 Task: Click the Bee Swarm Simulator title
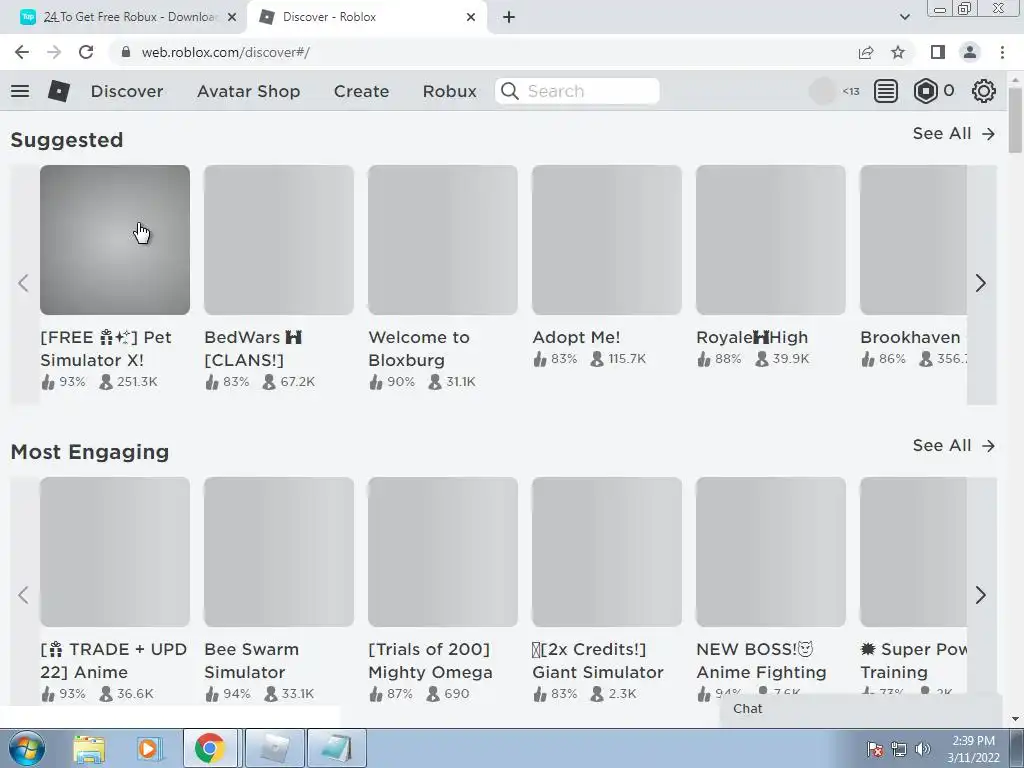(x=251, y=661)
